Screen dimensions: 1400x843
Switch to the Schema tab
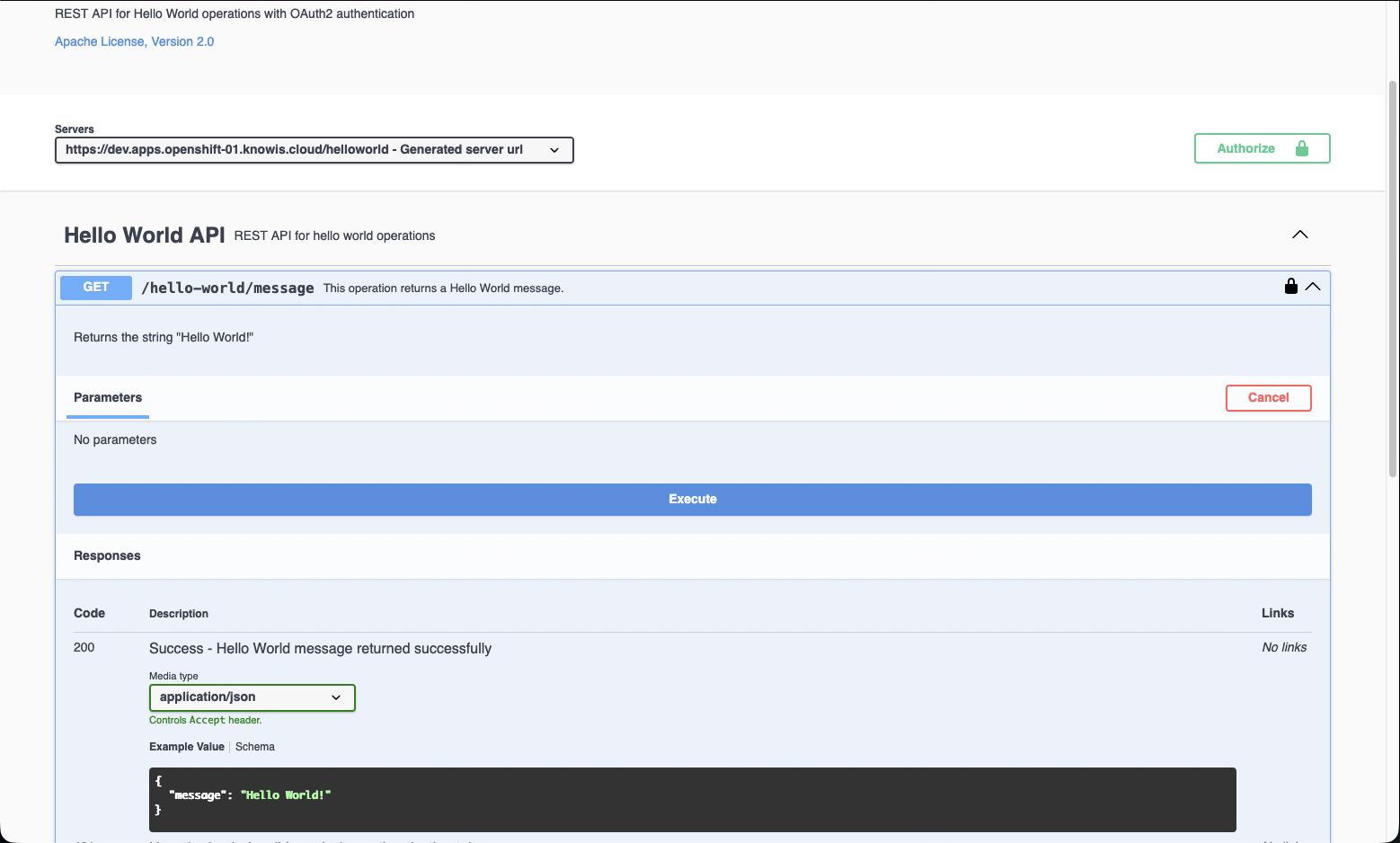255,747
